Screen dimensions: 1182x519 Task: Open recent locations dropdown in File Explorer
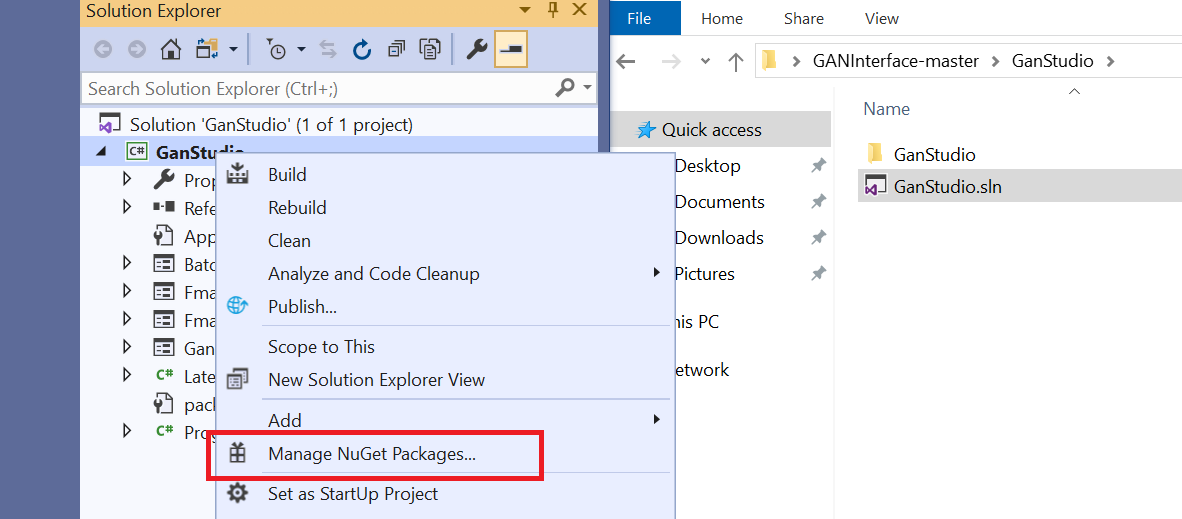point(705,61)
